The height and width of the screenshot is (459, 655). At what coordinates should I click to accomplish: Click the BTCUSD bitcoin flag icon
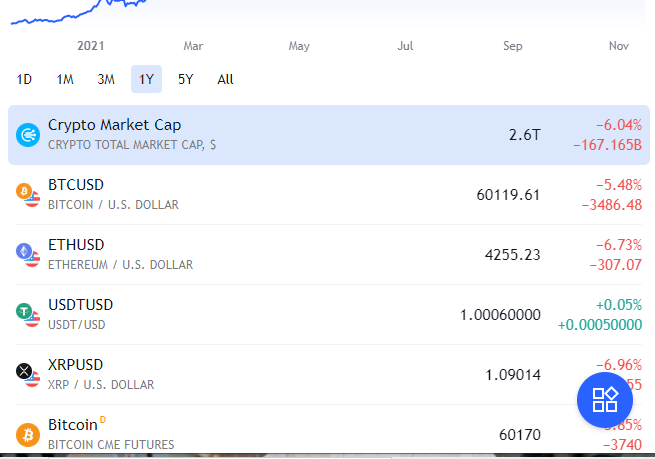[x=28, y=195]
